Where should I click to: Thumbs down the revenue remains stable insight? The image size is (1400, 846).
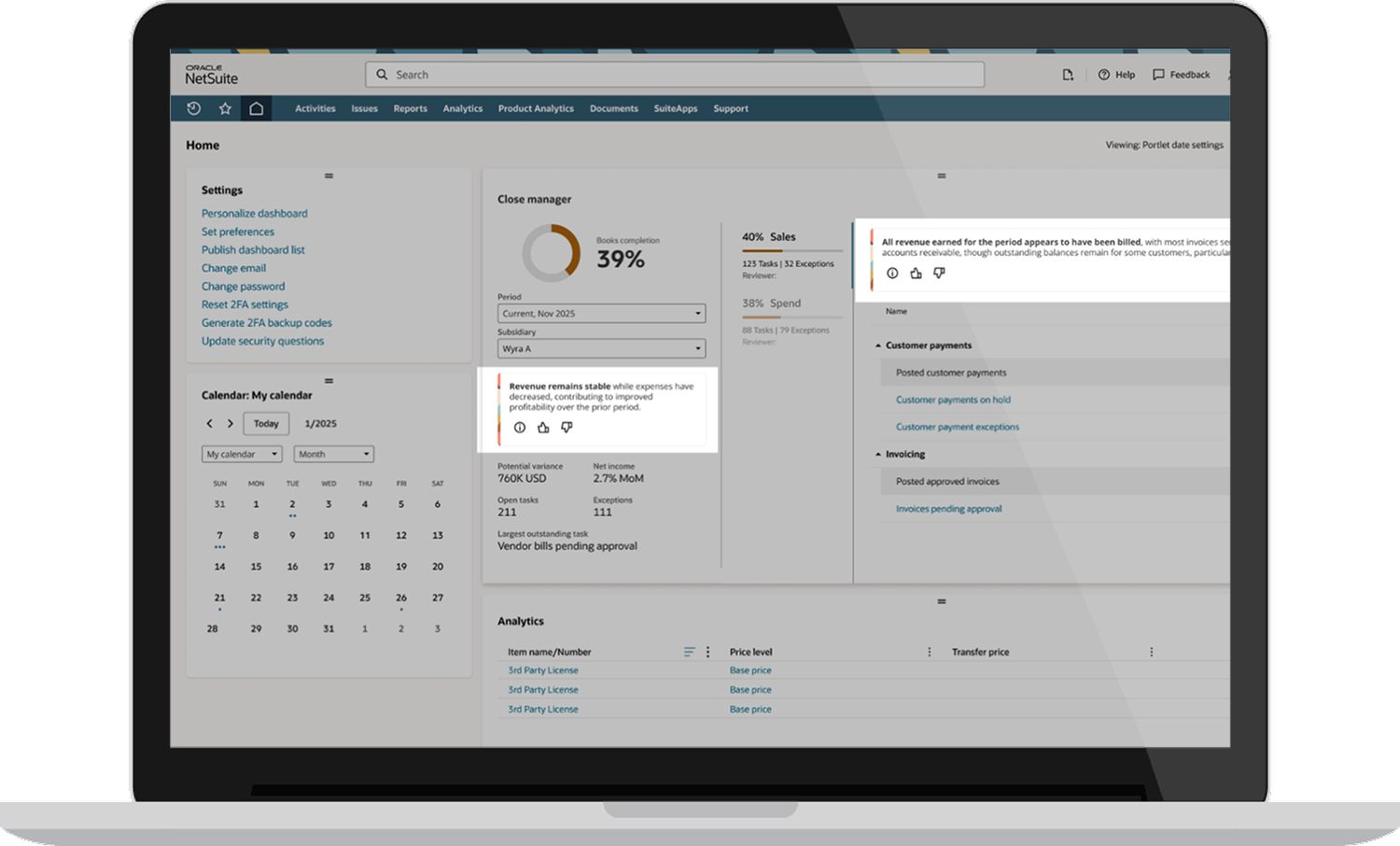567,428
